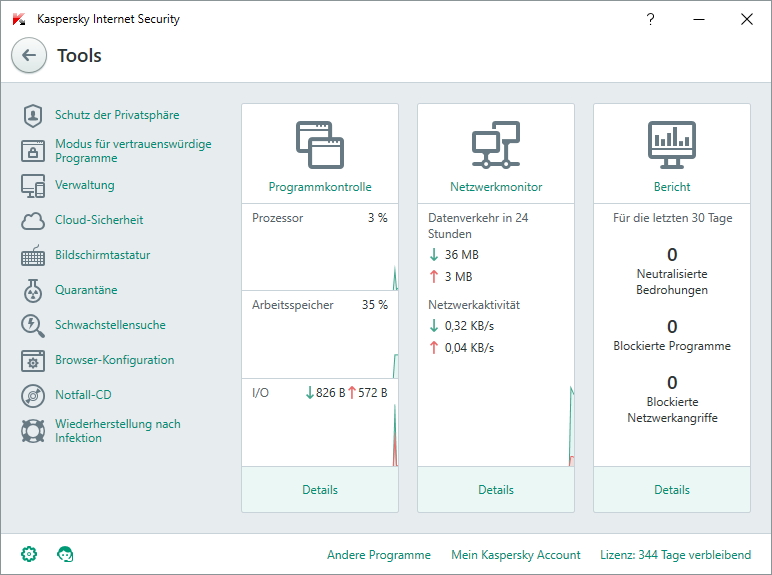Click the Netzwerkmonitor network icon
772x575 pixels.
[496, 145]
